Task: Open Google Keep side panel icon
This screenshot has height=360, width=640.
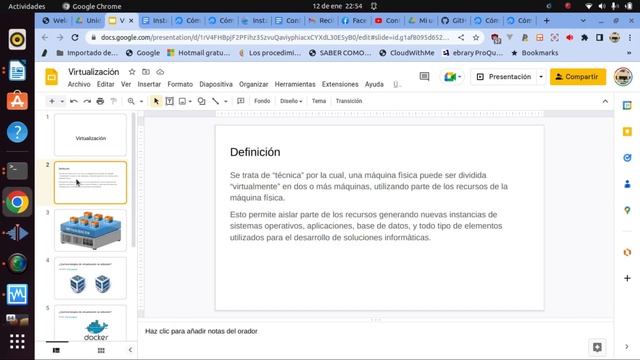Action: [x=627, y=131]
